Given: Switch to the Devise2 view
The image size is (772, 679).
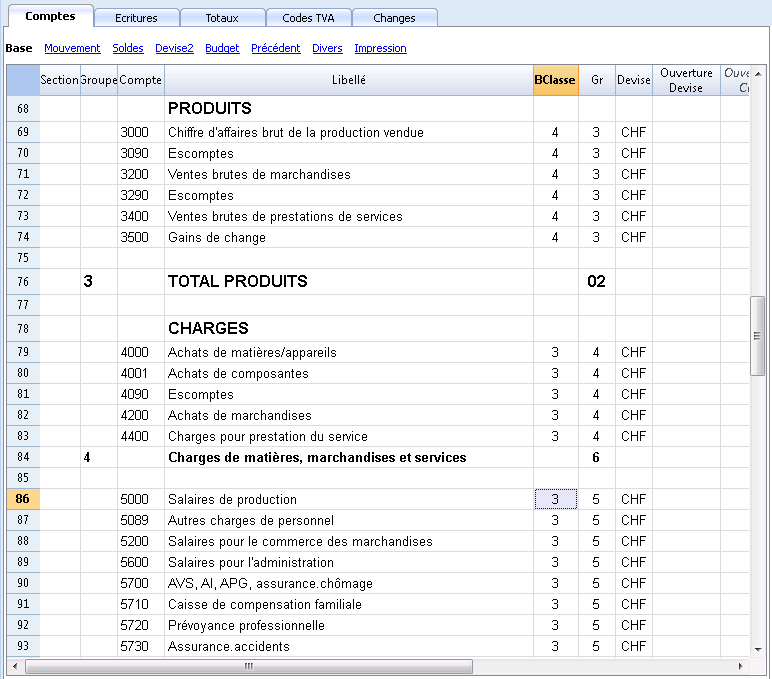Looking at the screenshot, I should click(174, 48).
